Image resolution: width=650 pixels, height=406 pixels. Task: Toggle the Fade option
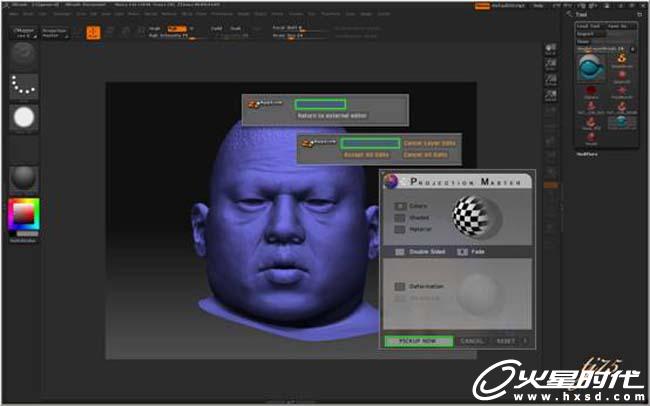[462, 252]
